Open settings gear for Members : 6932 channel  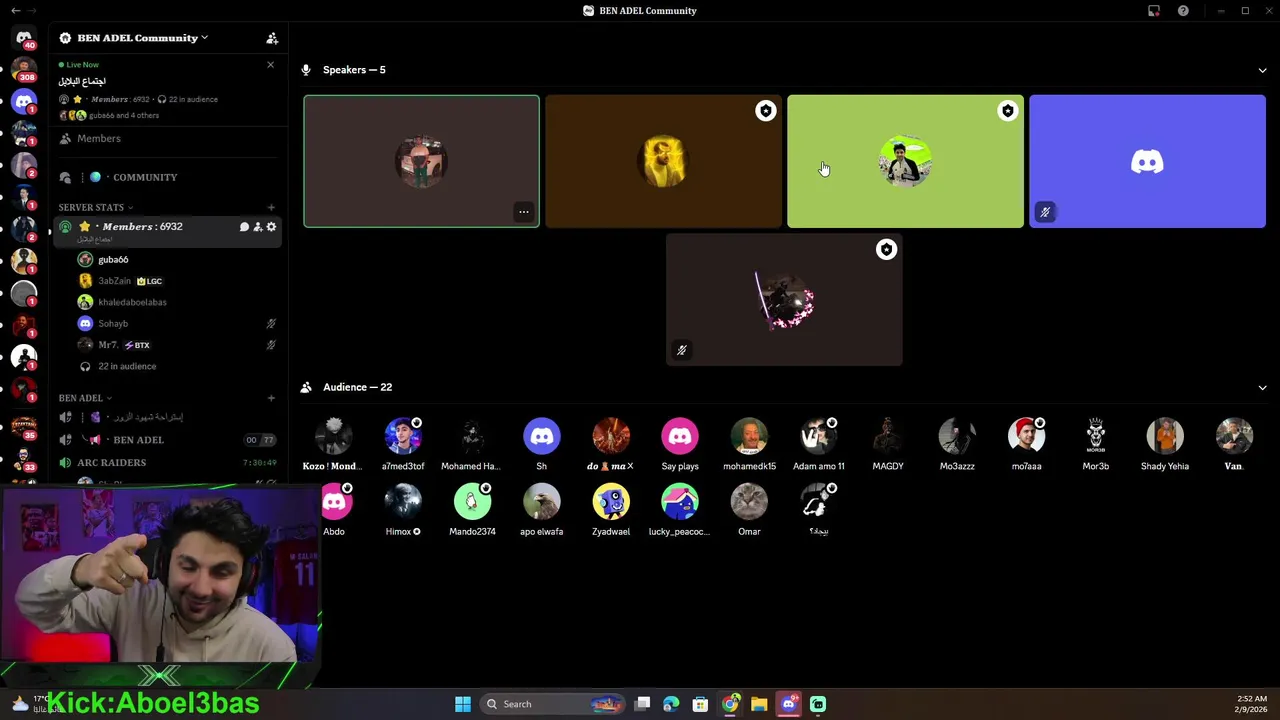(x=271, y=227)
